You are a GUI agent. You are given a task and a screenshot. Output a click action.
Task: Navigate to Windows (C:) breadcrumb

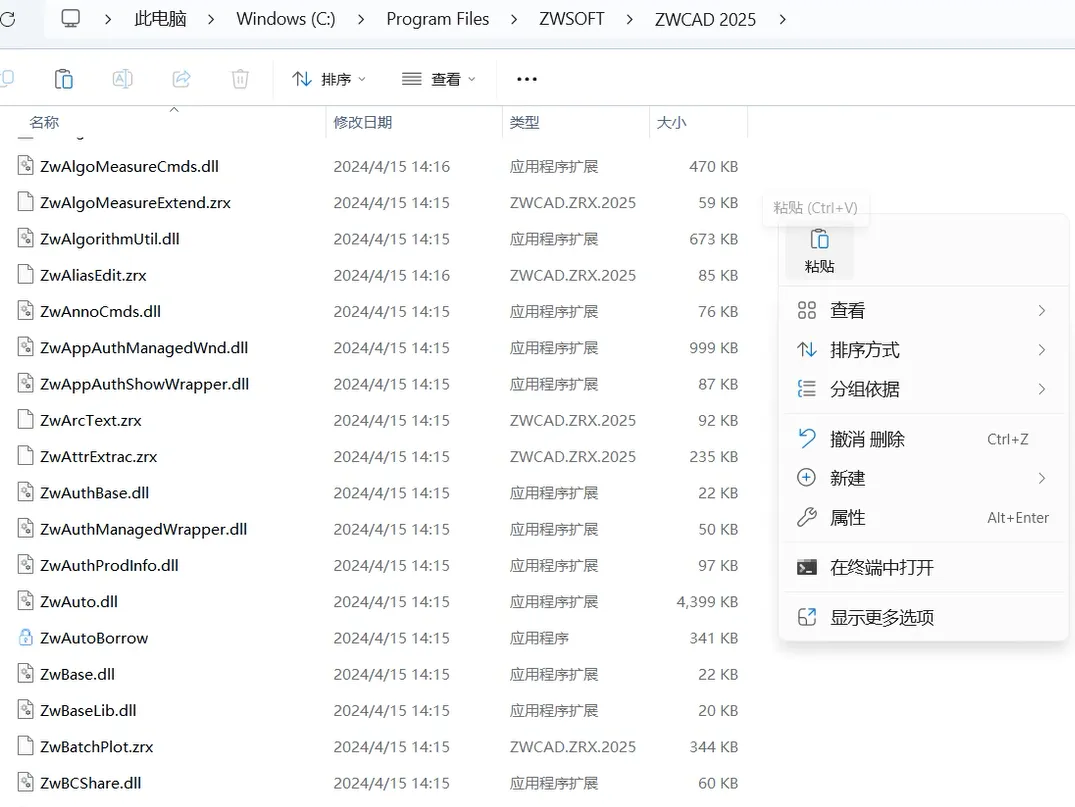286,19
